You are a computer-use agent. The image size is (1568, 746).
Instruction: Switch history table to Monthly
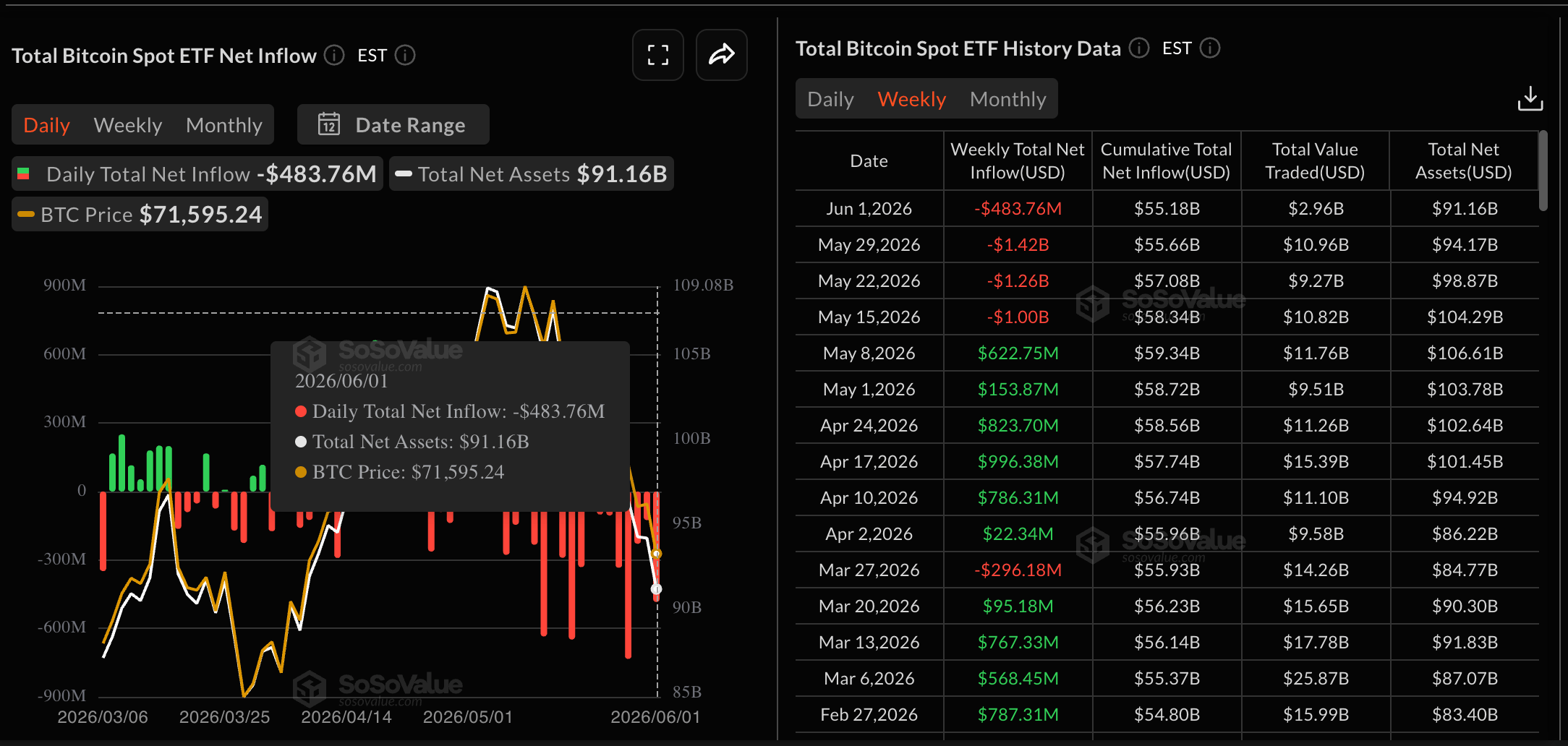pos(1008,99)
